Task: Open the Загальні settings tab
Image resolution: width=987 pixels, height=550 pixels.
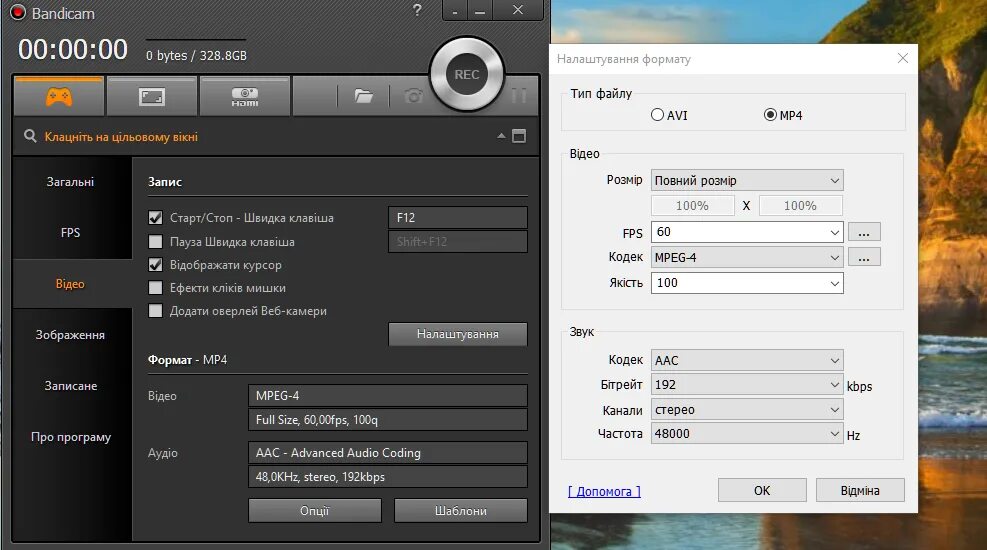Action: [x=70, y=182]
